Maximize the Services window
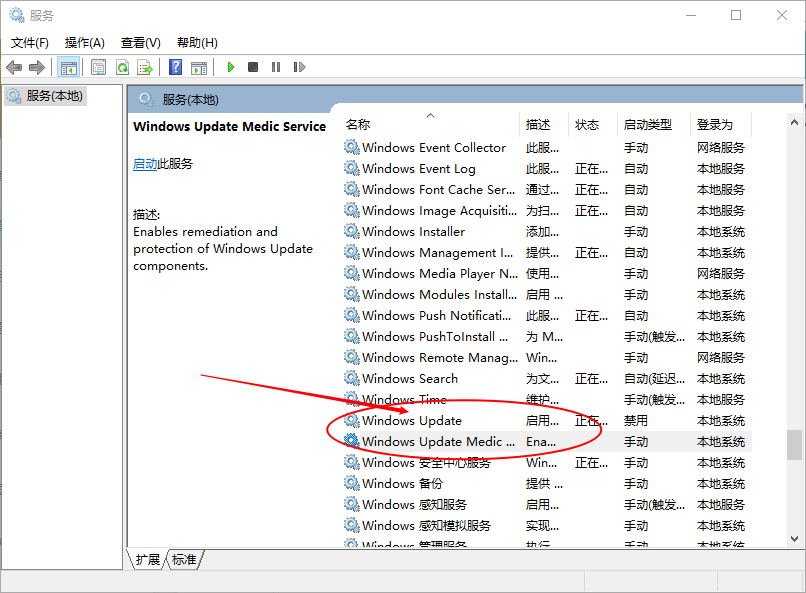 pyautogui.click(x=736, y=15)
